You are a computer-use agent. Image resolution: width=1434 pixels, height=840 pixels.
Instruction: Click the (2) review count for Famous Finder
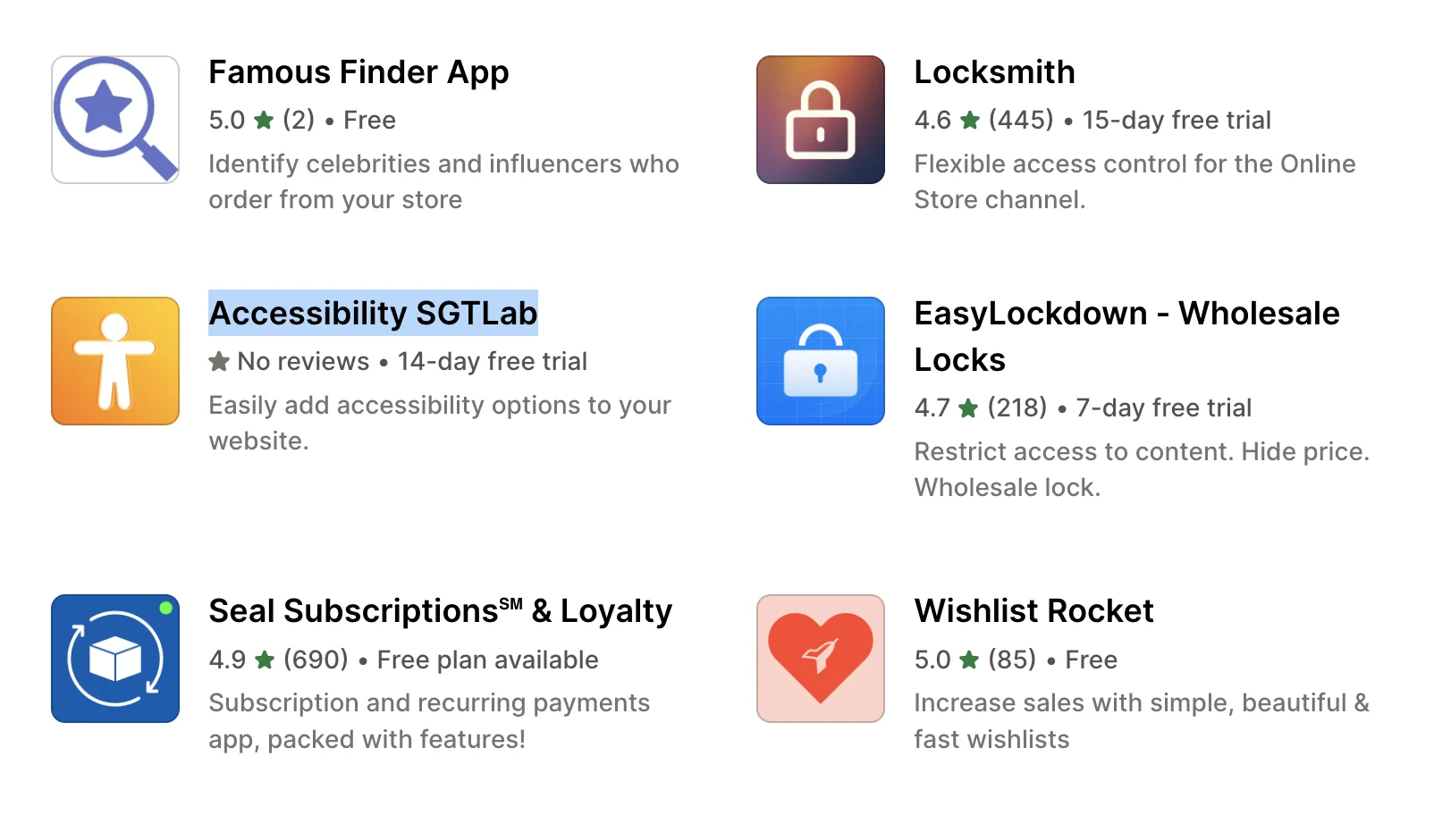pos(299,120)
